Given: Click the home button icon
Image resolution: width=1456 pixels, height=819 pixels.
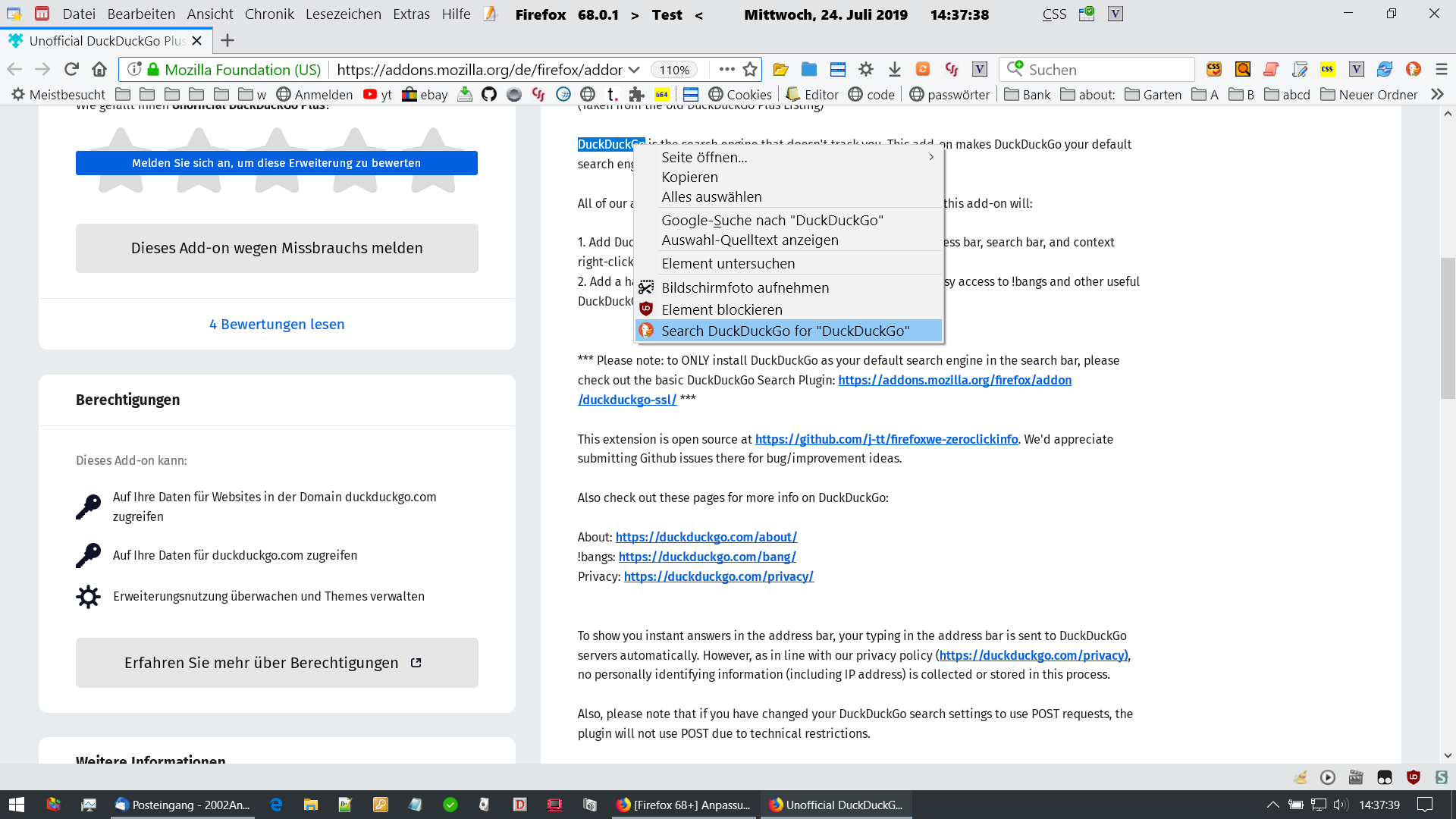Looking at the screenshot, I should (99, 69).
